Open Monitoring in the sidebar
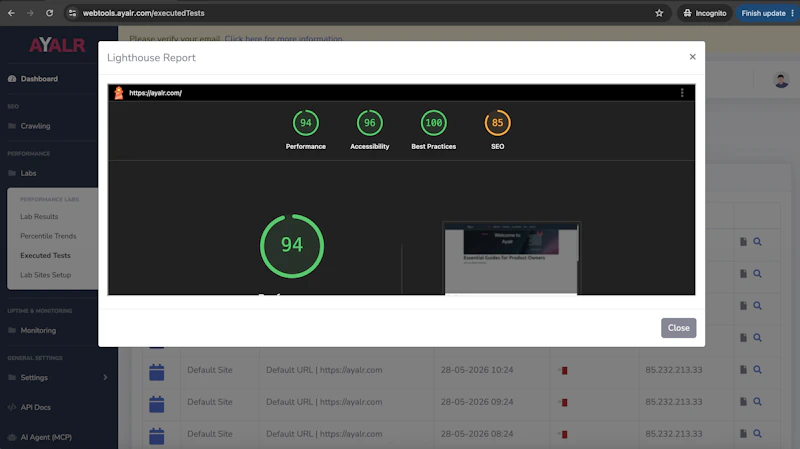Image resolution: width=800 pixels, height=449 pixels. coord(38,330)
